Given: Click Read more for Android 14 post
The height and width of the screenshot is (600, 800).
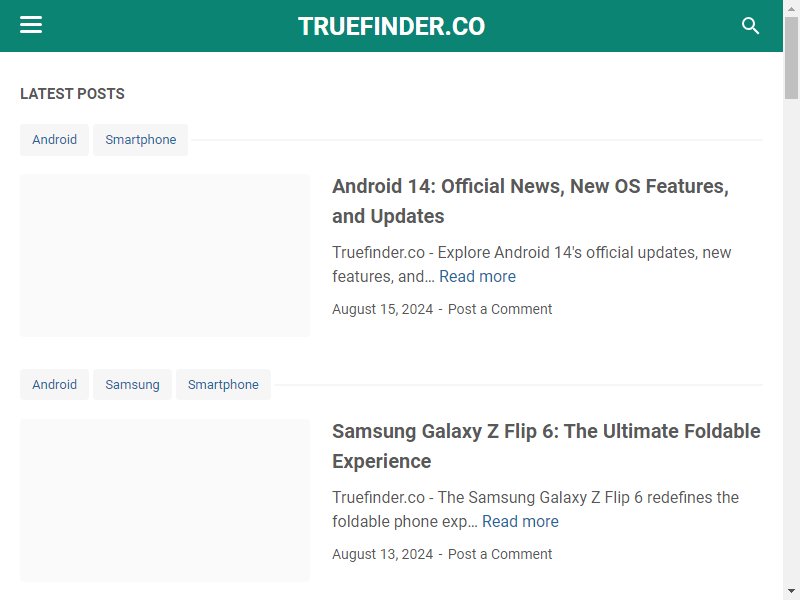Looking at the screenshot, I should [477, 277].
